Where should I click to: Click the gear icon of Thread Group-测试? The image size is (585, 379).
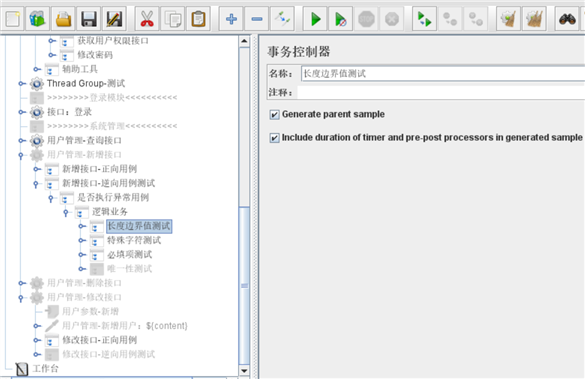[x=37, y=84]
